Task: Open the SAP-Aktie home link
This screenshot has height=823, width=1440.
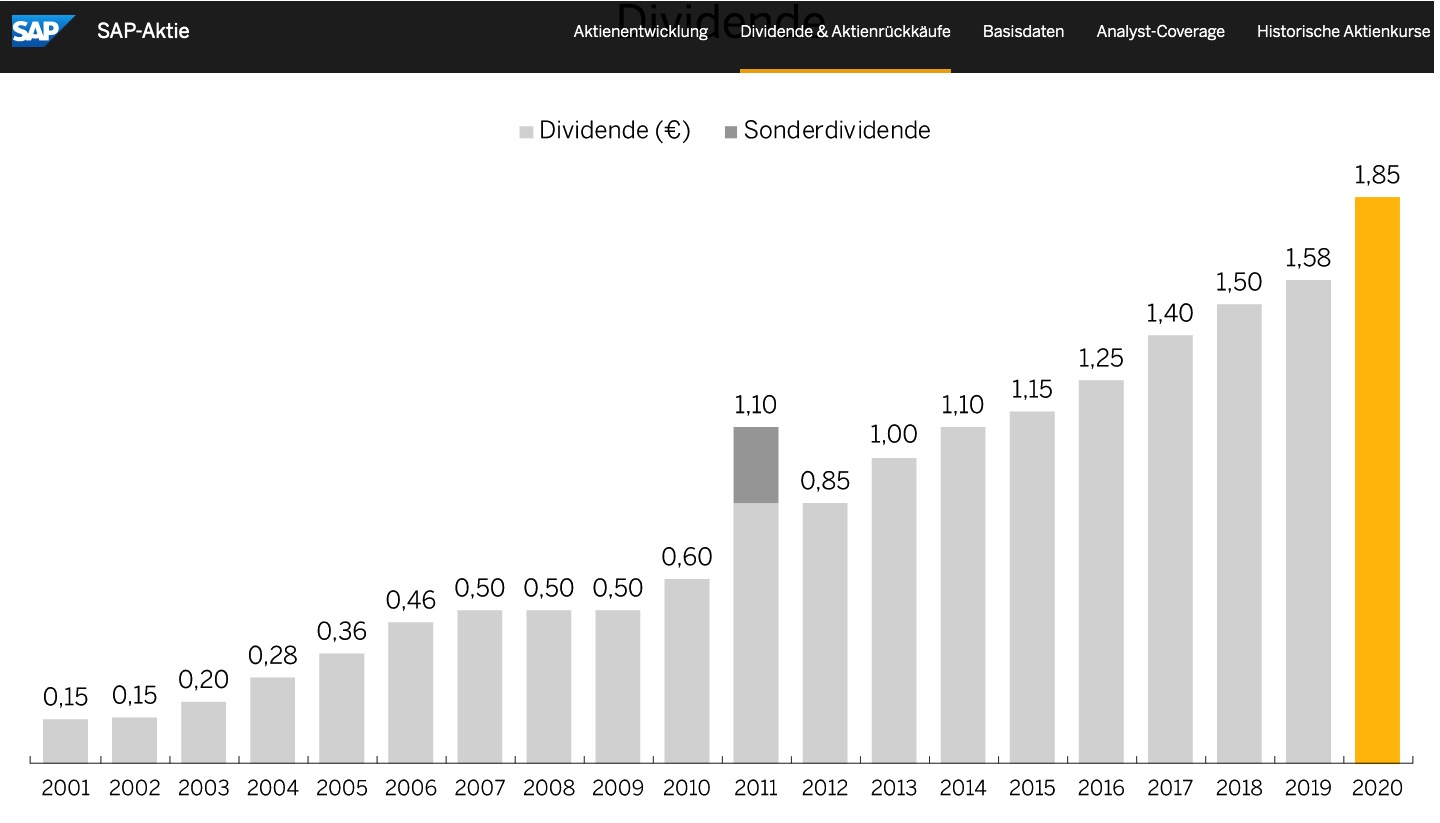Action: click(x=143, y=31)
